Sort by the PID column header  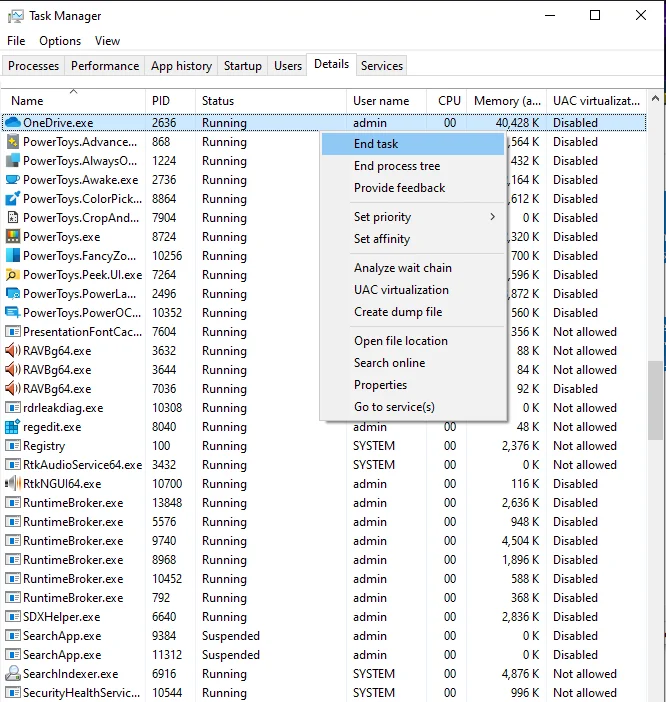[x=170, y=101]
